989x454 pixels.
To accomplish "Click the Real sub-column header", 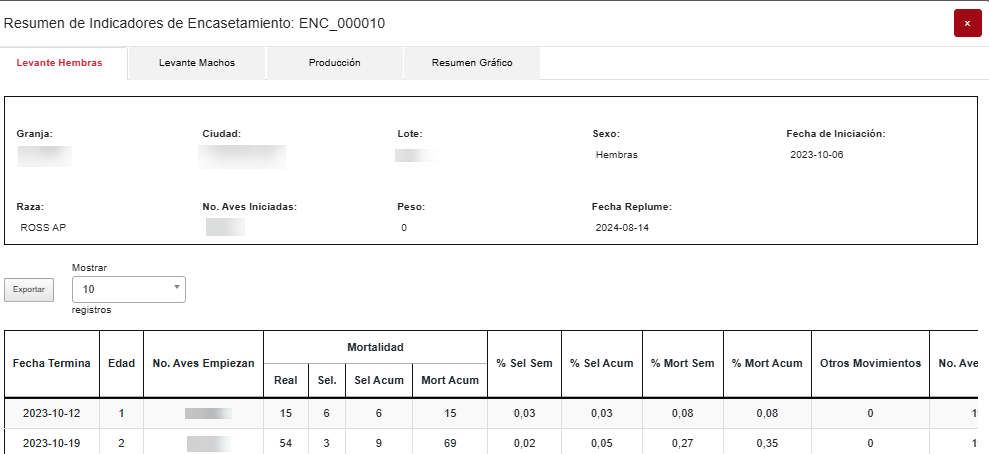I will (x=286, y=380).
